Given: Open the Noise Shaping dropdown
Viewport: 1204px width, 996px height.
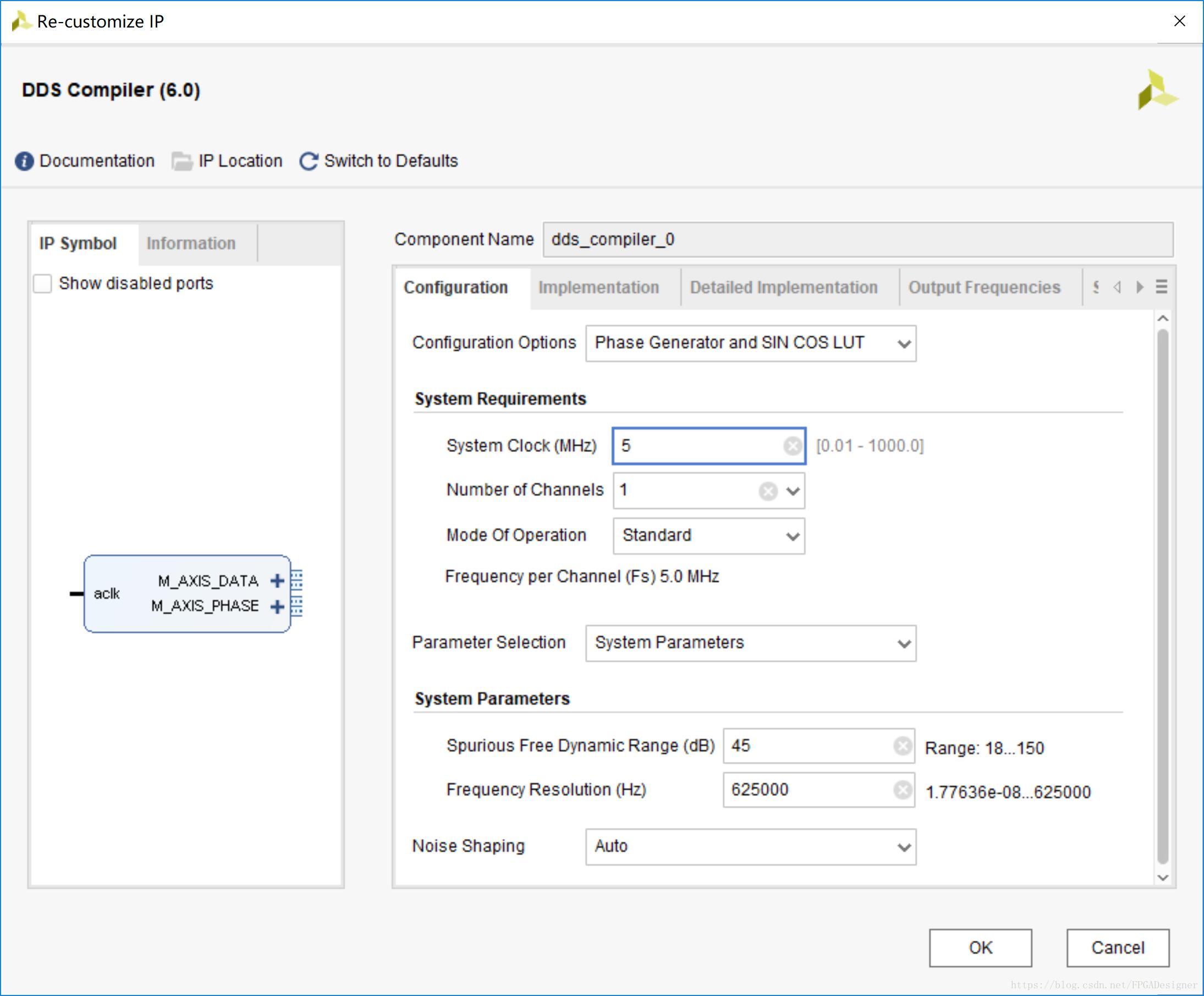Looking at the screenshot, I should tap(750, 847).
